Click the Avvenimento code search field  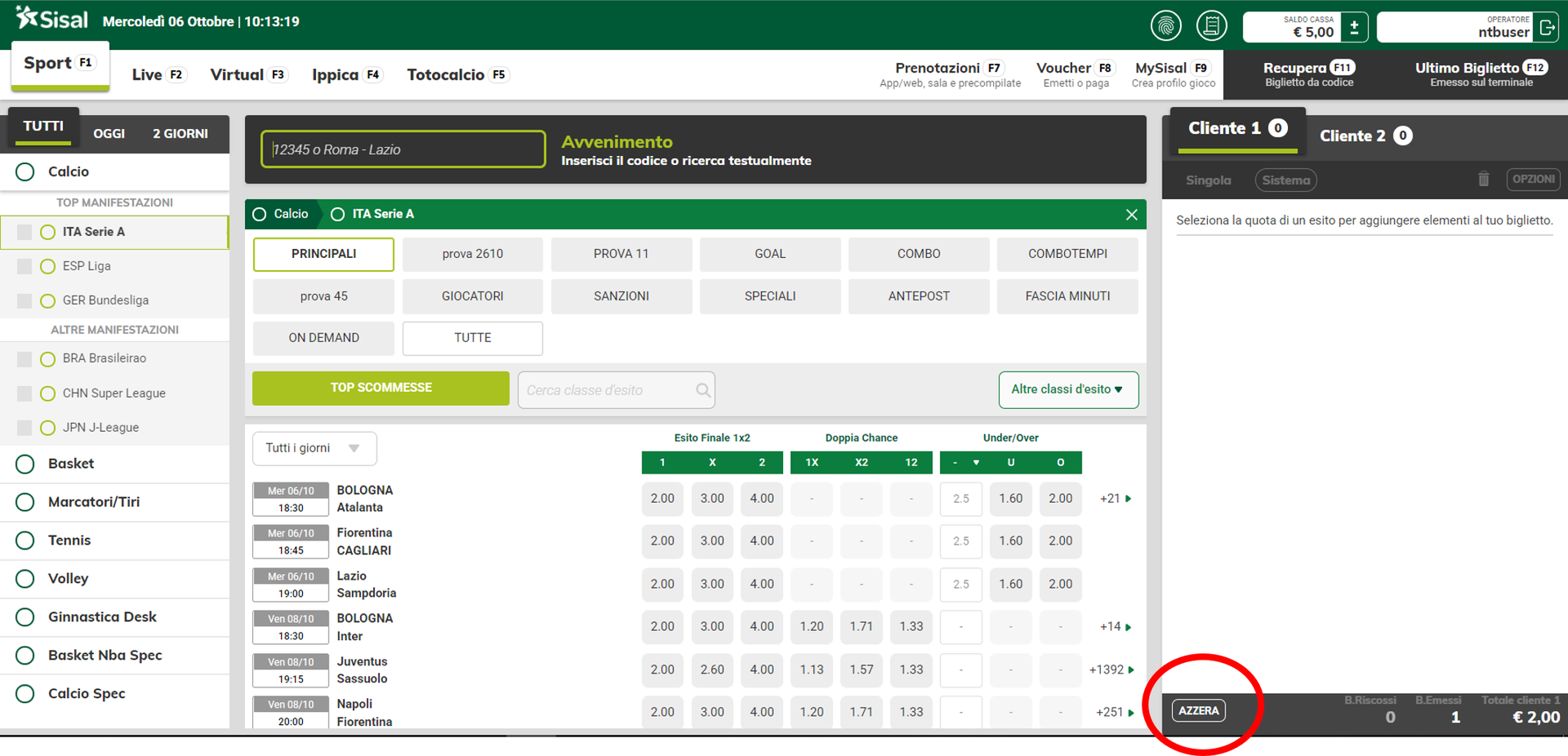point(403,149)
